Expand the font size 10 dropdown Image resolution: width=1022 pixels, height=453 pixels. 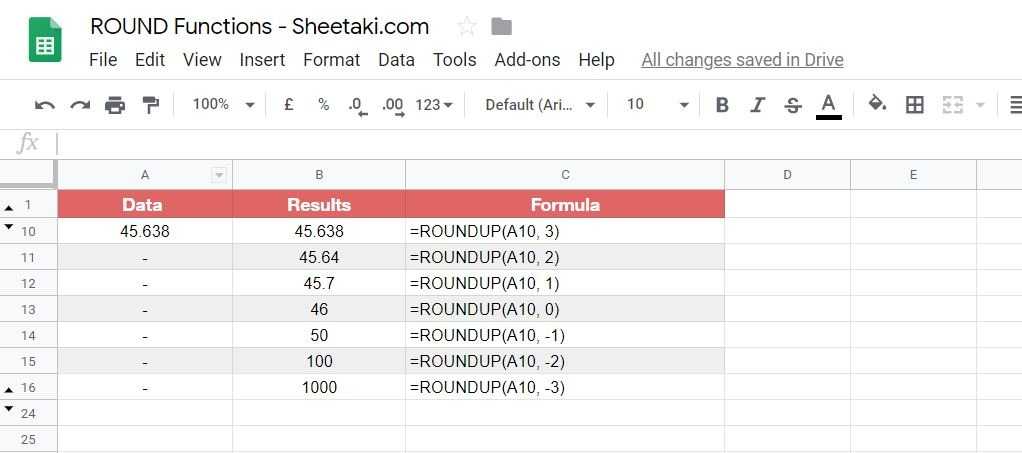[x=657, y=104]
